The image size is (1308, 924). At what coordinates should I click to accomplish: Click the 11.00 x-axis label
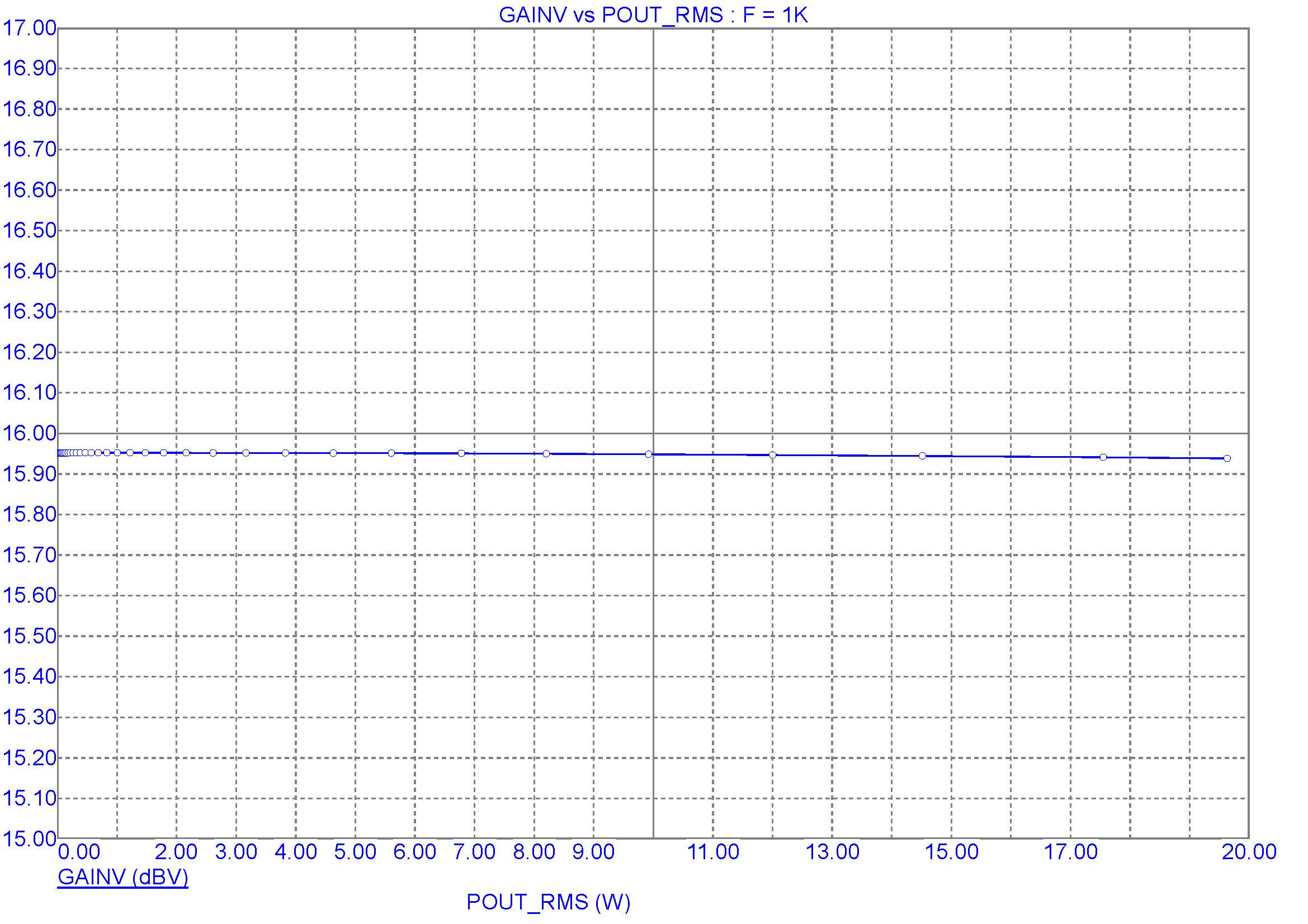712,852
